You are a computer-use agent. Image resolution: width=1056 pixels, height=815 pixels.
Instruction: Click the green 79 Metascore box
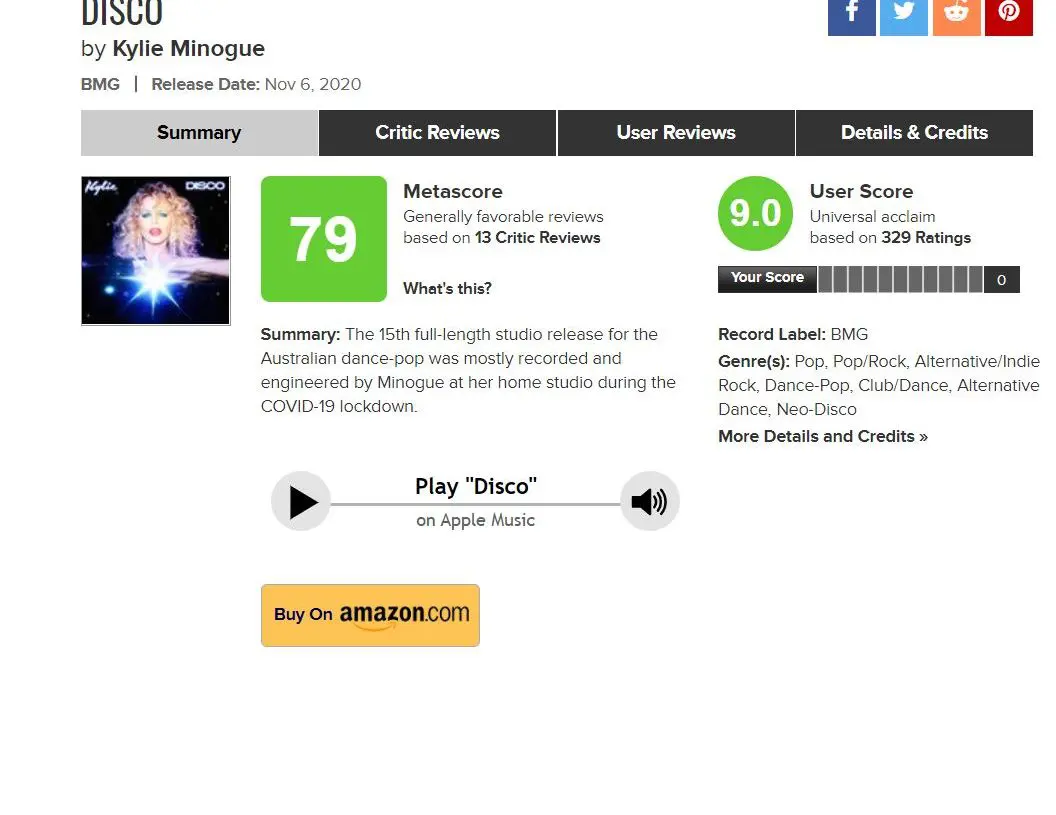tap(324, 239)
